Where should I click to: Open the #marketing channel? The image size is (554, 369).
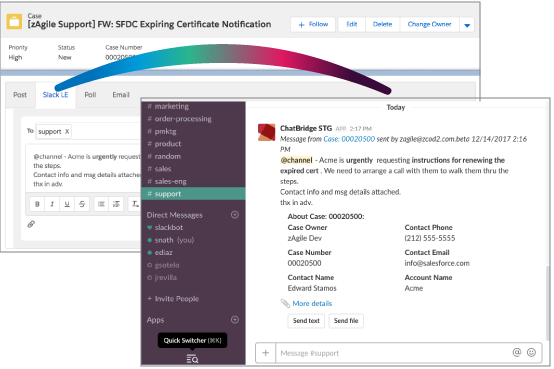pyautogui.click(x=193, y=106)
